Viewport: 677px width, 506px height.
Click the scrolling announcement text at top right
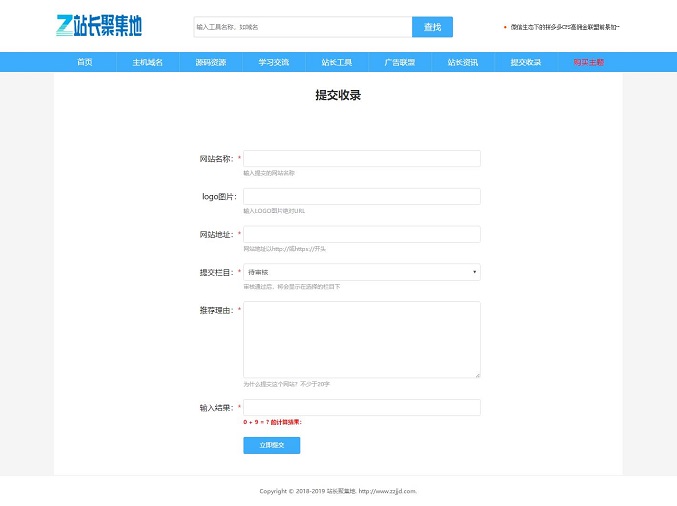[565, 27]
